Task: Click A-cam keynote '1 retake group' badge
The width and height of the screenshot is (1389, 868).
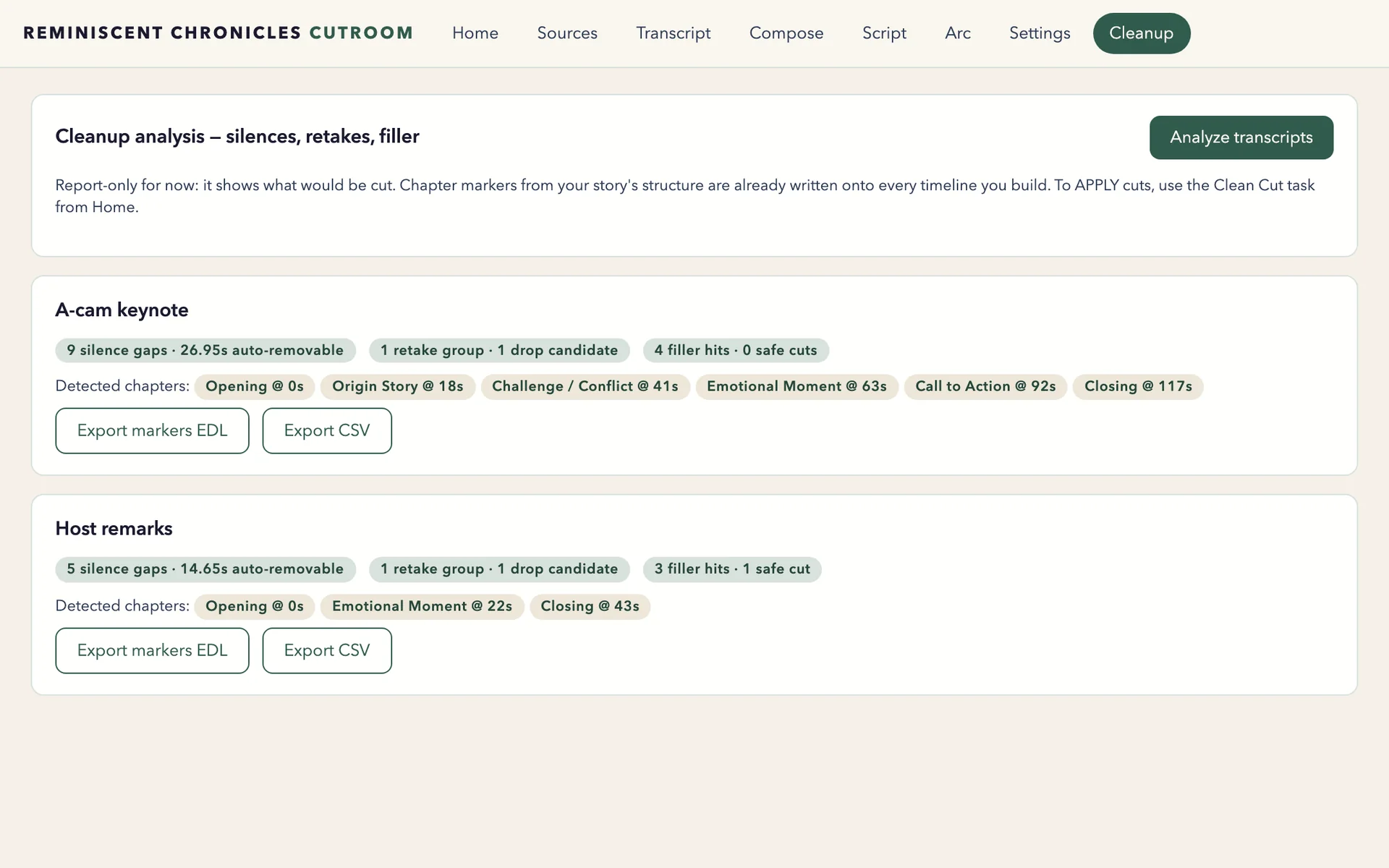Action: 499,350
